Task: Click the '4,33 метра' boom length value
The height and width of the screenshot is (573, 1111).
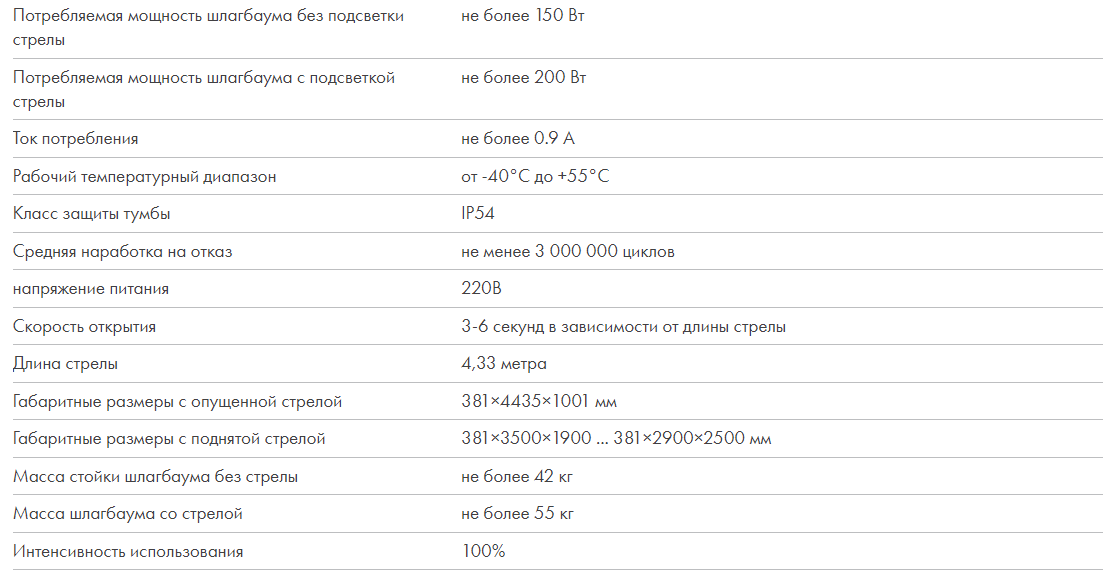Action: click(x=503, y=364)
